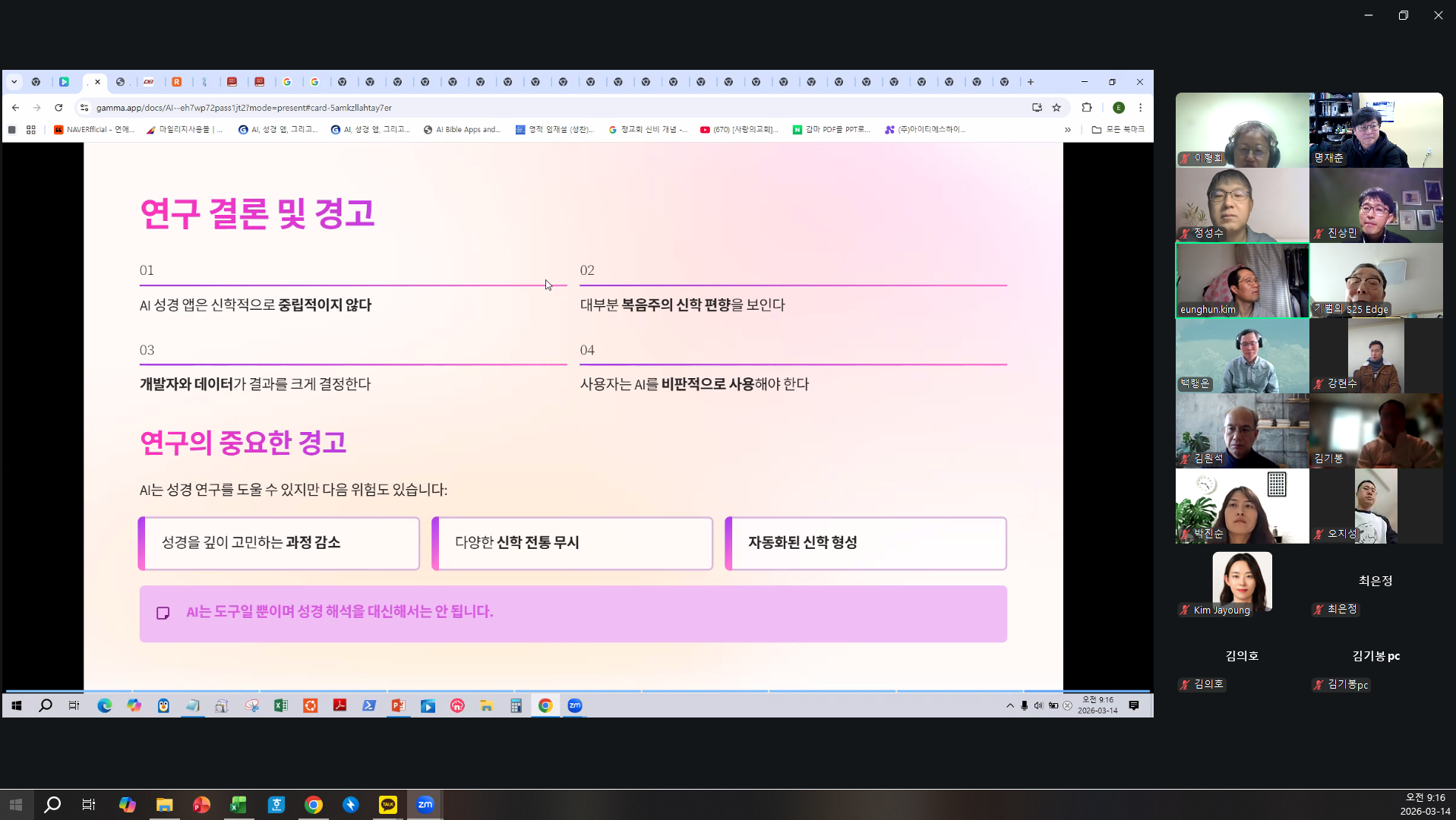The height and width of the screenshot is (820, 1456).
Task: Open the (670) [사랑의교회] YouTube bookmark
Action: pyautogui.click(x=739, y=130)
